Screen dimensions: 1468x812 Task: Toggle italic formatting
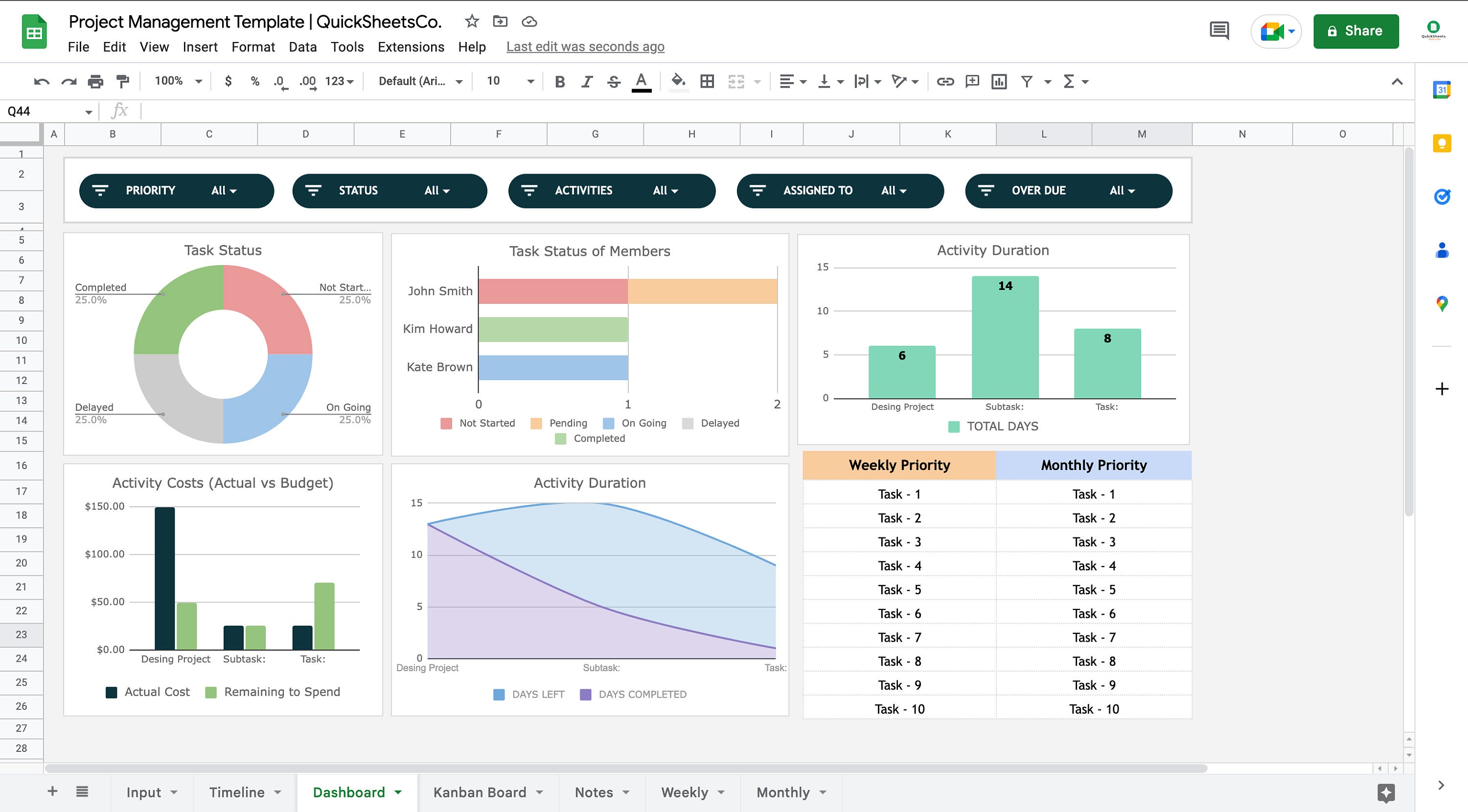click(586, 82)
